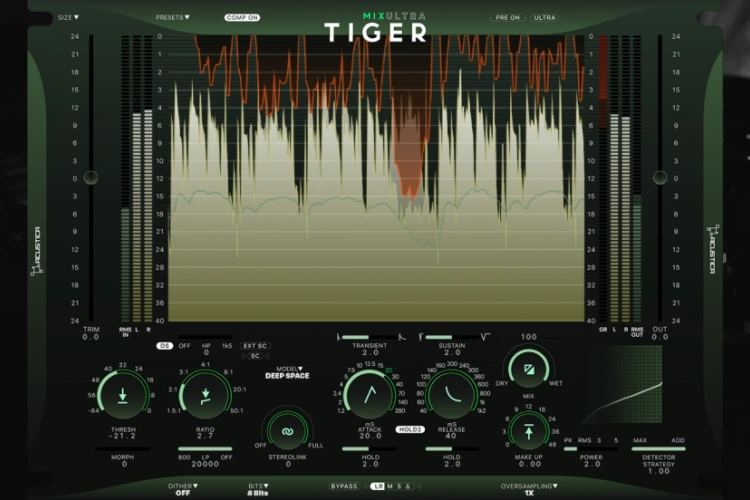Click the OUT value 0.0
The height and width of the screenshot is (500, 750).
tap(660, 337)
